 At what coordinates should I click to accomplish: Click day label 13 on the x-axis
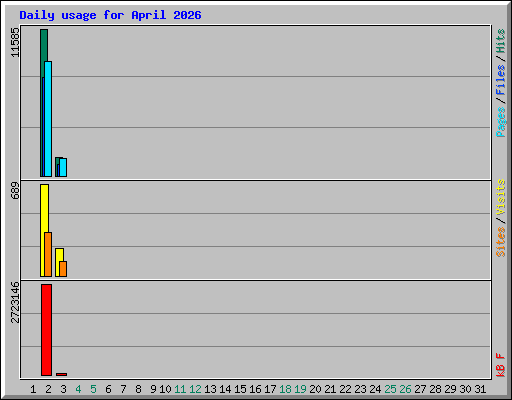click(210, 389)
